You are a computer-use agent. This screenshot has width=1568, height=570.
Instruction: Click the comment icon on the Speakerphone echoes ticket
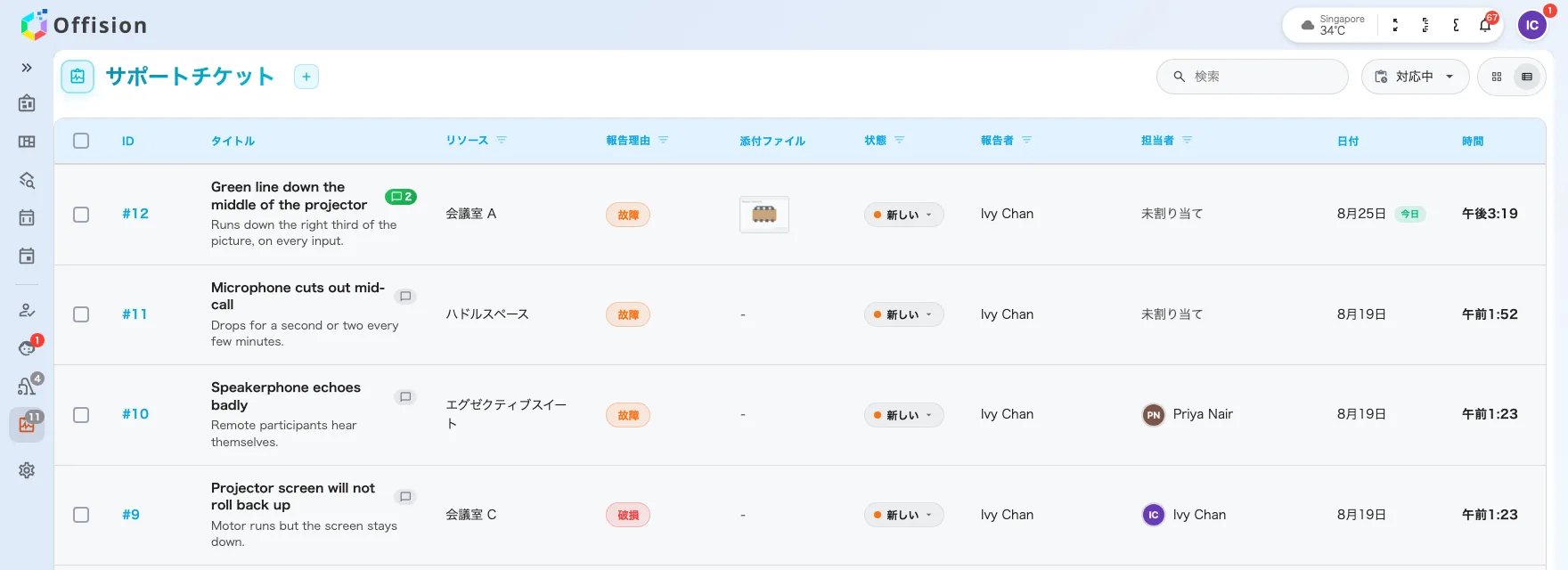click(x=405, y=397)
